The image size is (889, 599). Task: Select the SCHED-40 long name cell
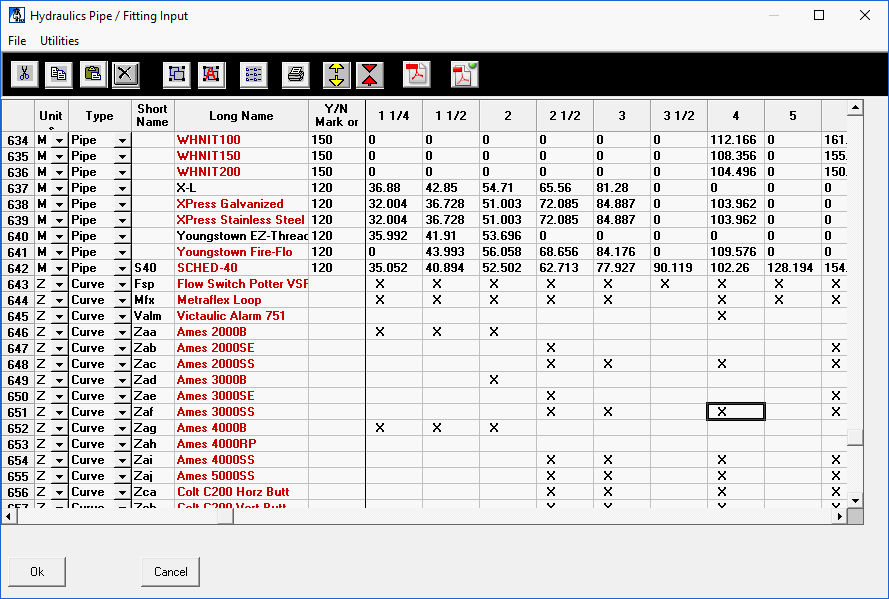click(x=242, y=268)
